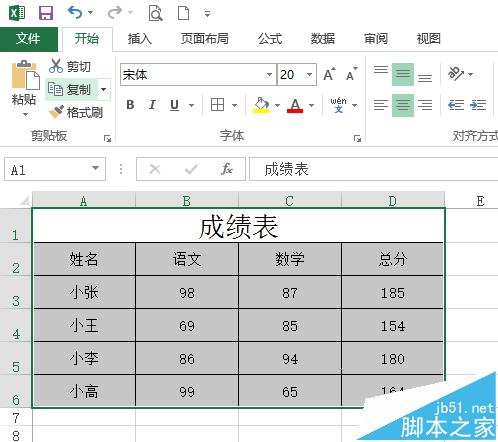Increase font size with large A
This screenshot has height=442, width=498.
click(330, 74)
